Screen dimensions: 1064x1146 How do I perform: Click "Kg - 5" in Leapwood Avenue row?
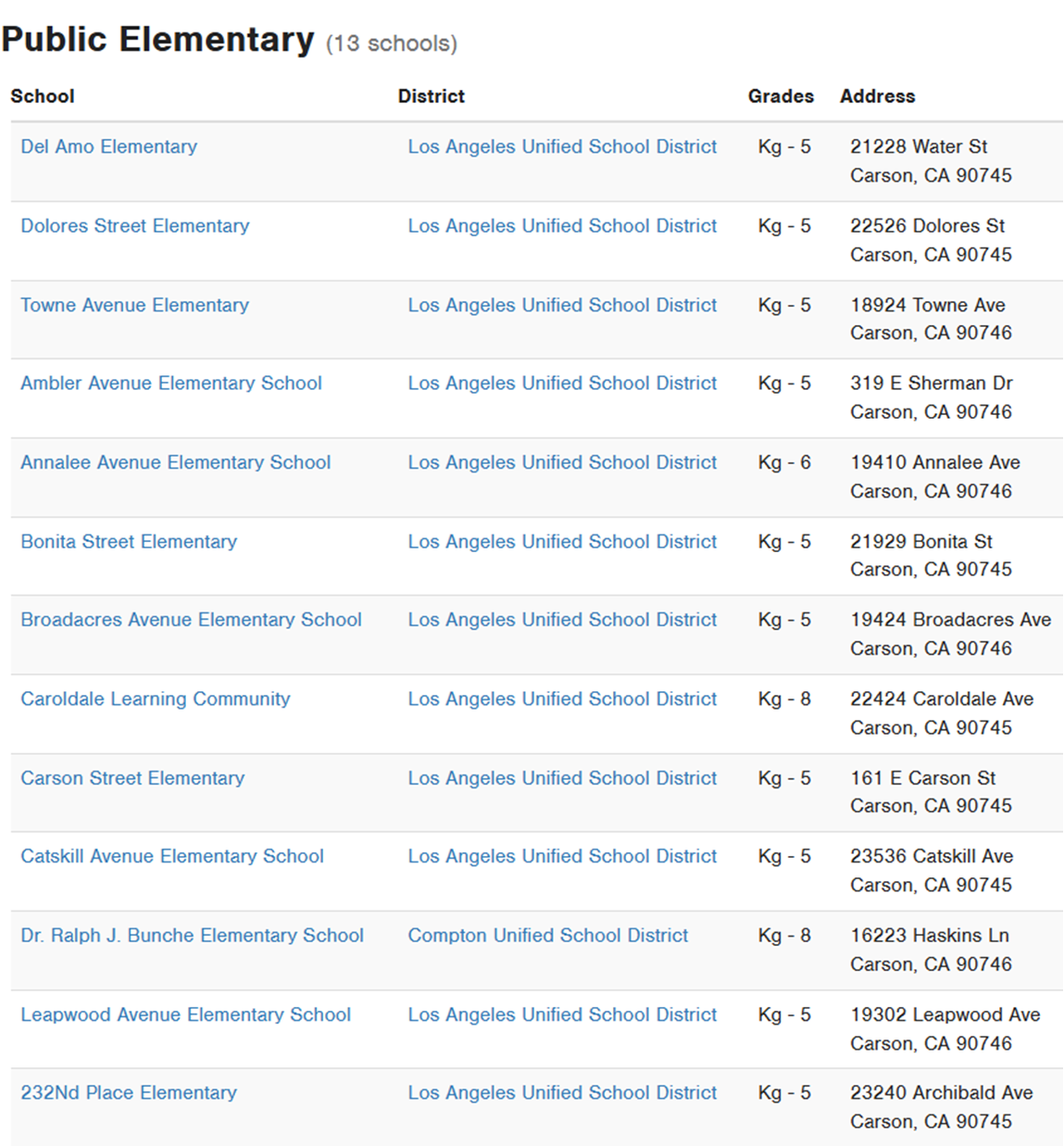tap(784, 1014)
